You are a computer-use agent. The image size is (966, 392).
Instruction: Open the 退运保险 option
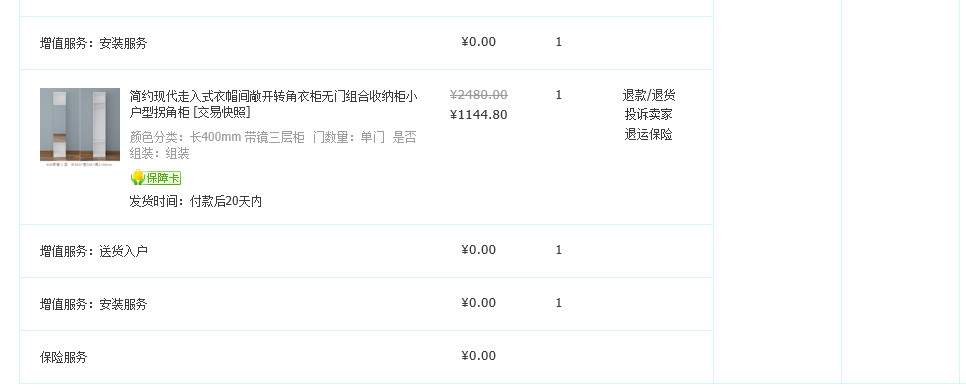649,134
